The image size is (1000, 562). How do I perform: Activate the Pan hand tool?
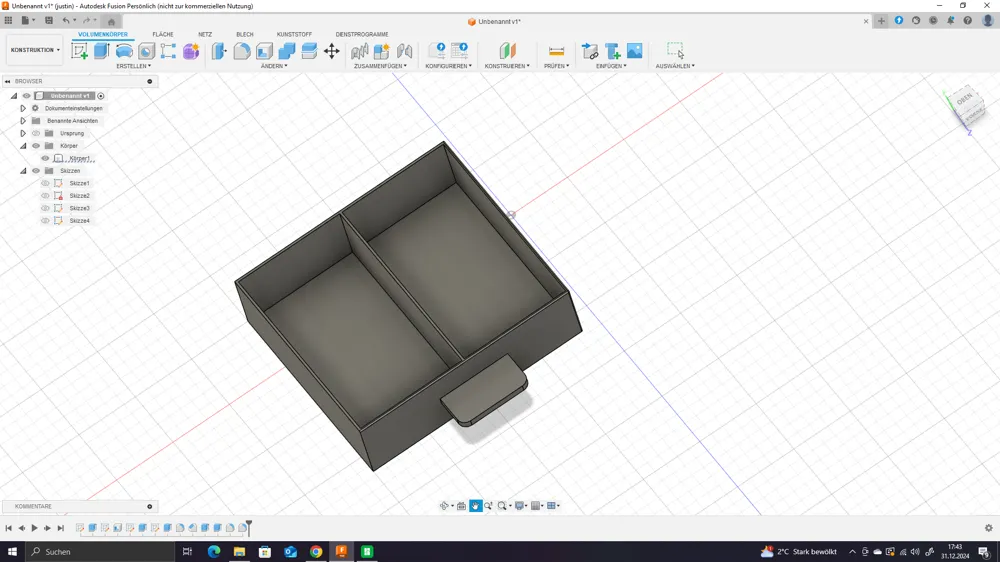pyautogui.click(x=476, y=506)
